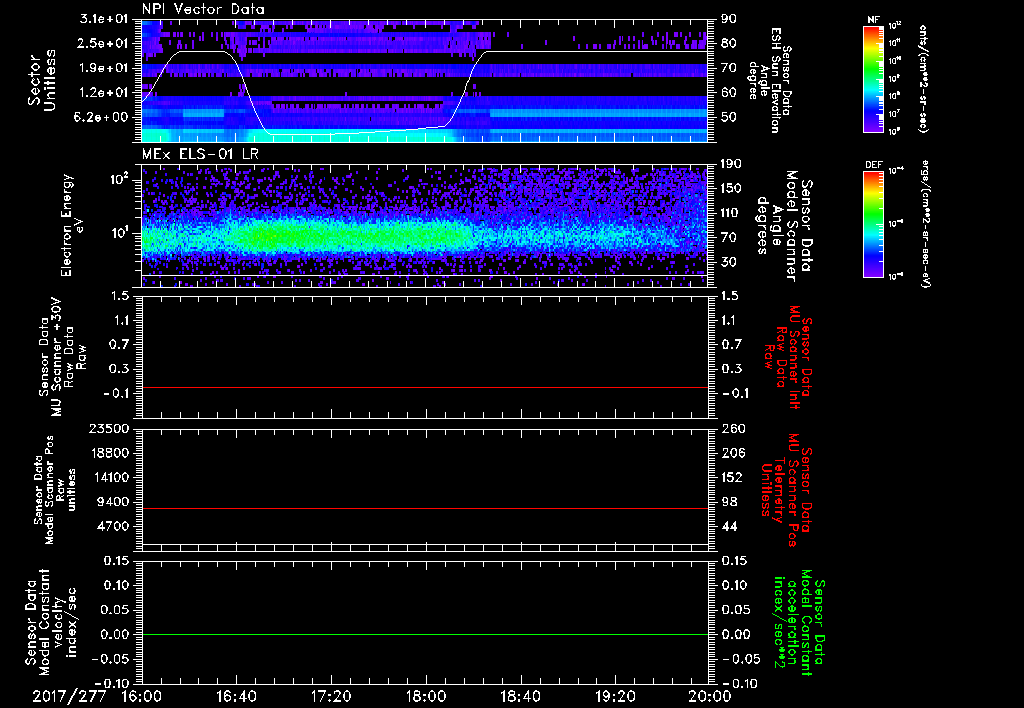Click the red line in MU Scanner panel
Viewport: 1024px width, 708px height.
(424, 387)
